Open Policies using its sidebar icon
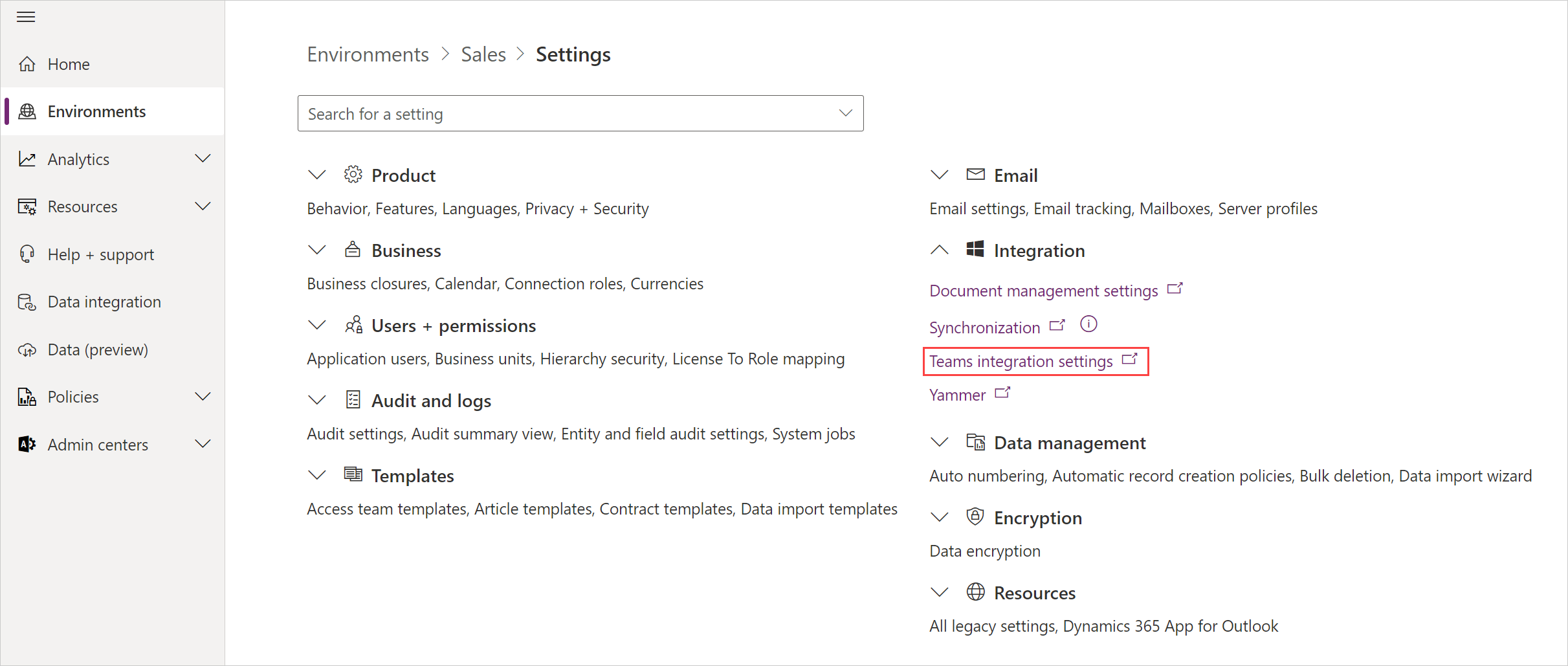 tap(27, 397)
